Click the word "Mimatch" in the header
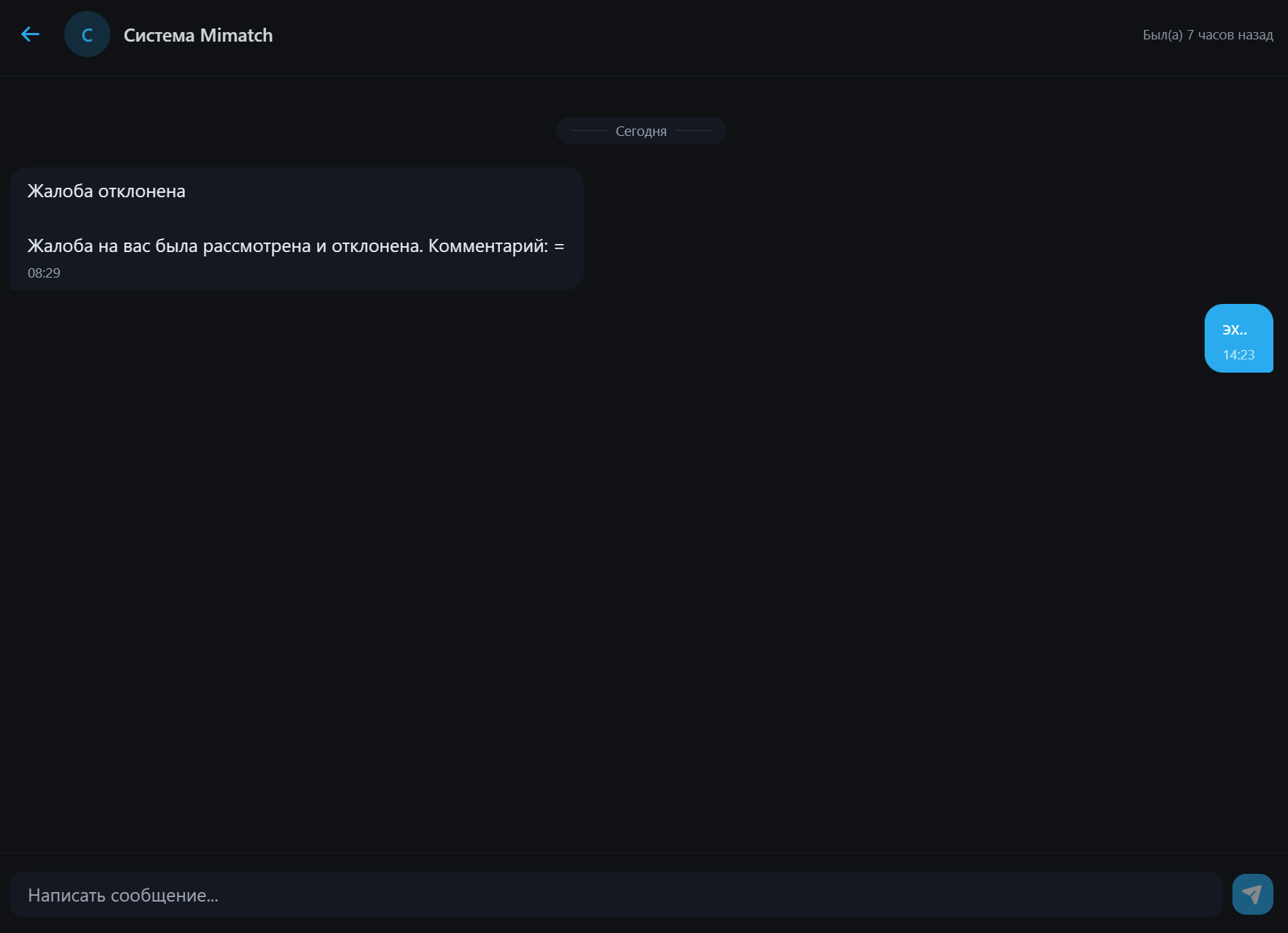 [x=236, y=35]
